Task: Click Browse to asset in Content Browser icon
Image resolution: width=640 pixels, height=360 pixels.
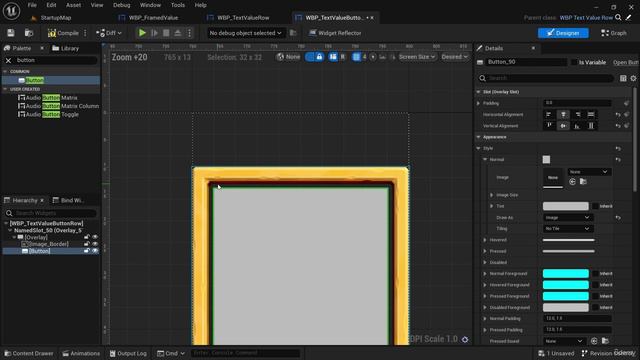Action: 29,33
